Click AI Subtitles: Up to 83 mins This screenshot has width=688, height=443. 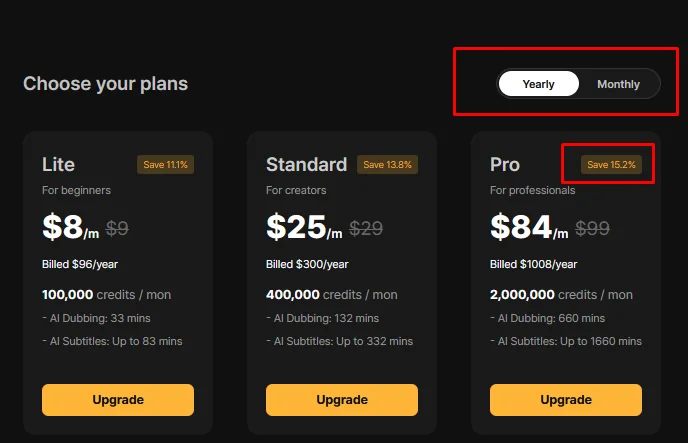coord(112,341)
